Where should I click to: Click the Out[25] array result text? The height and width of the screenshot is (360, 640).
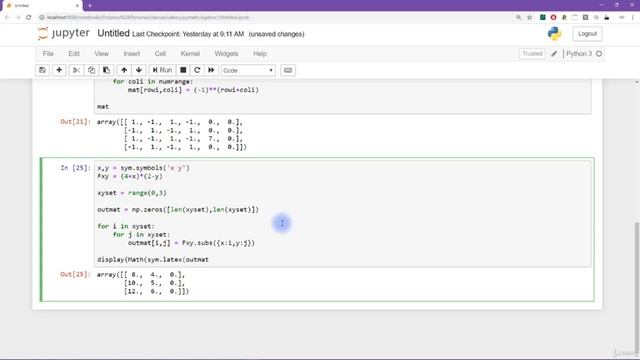pos(143,283)
